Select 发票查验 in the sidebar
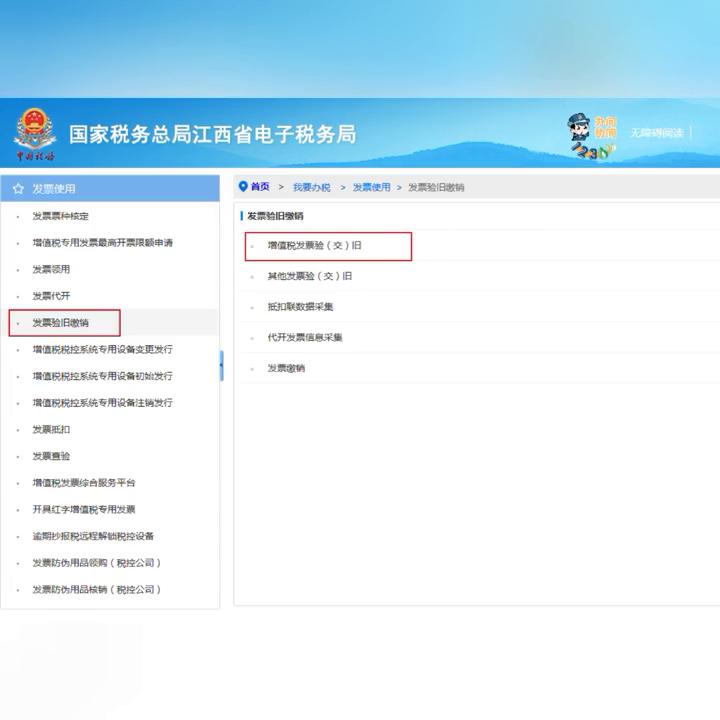The height and width of the screenshot is (720, 720). [51, 456]
